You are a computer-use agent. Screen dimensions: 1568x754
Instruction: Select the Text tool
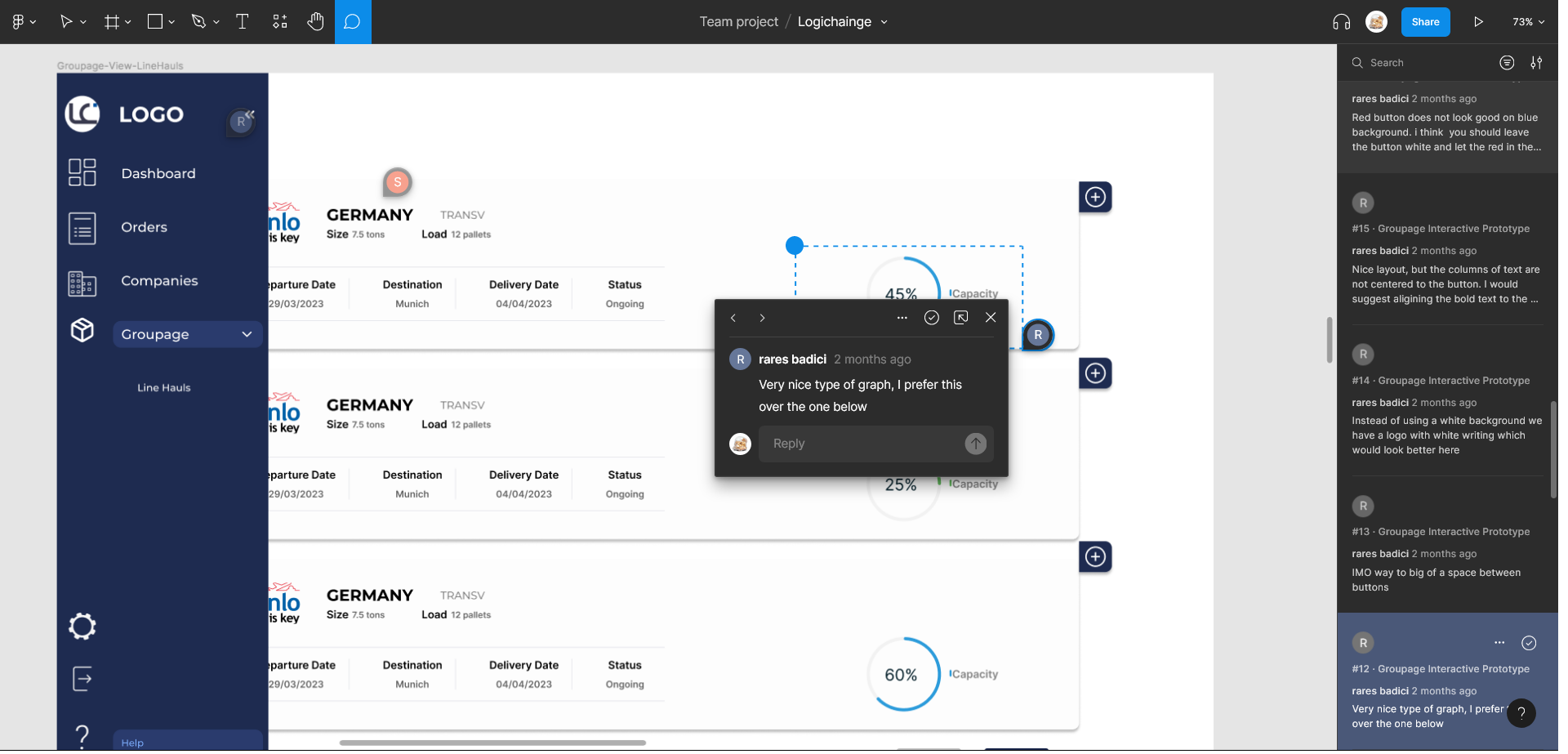click(x=242, y=21)
